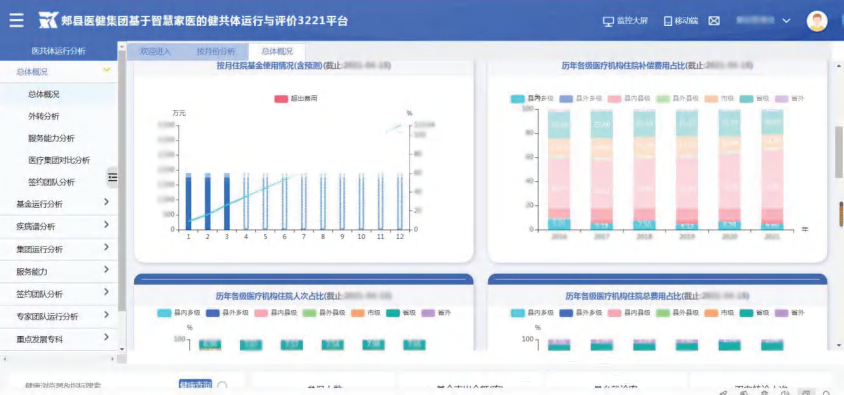The height and width of the screenshot is (395, 844).
Task: Toggle 县内县级 legend in 补偿费用 chart
Action: coord(629,99)
